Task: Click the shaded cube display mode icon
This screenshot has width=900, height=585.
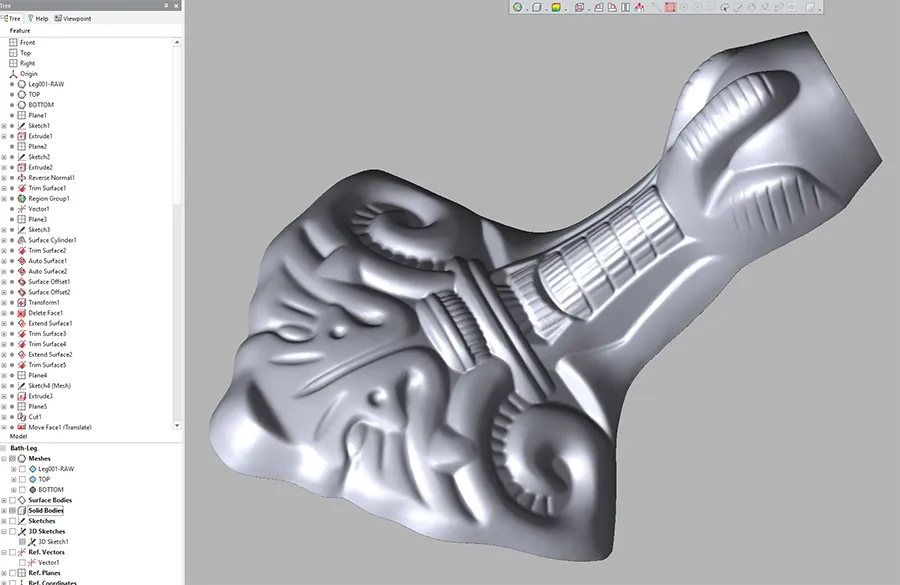Action: point(556,7)
